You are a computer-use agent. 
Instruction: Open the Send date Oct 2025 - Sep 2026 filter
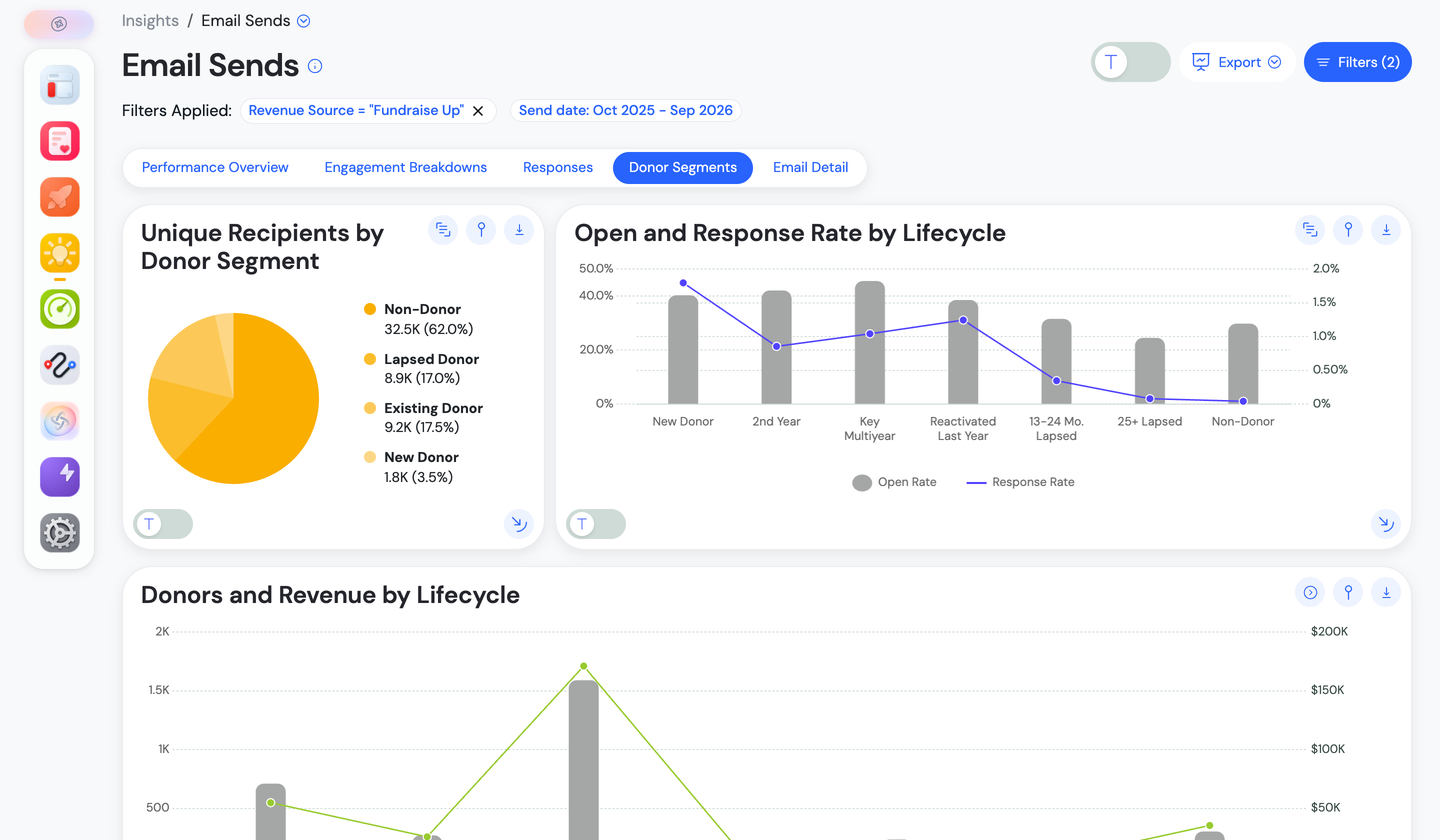pos(626,110)
